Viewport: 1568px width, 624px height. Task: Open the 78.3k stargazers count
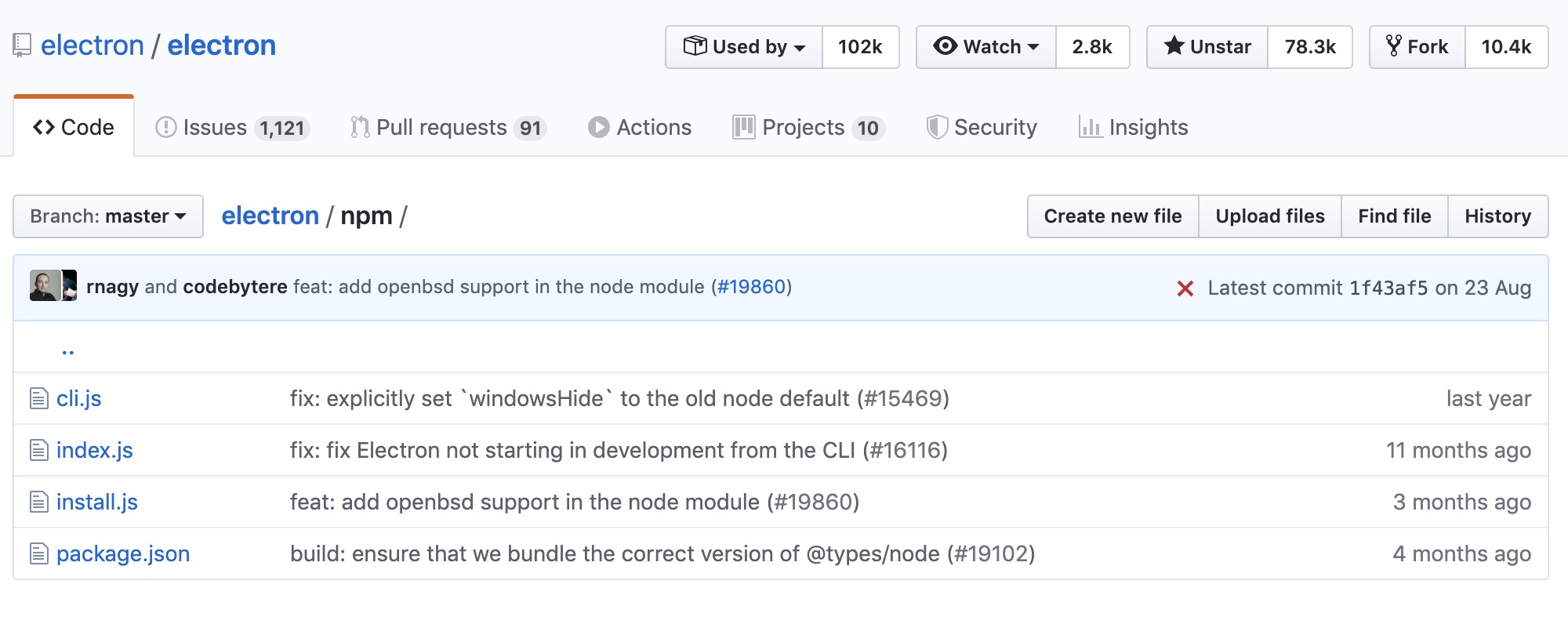click(x=1310, y=47)
